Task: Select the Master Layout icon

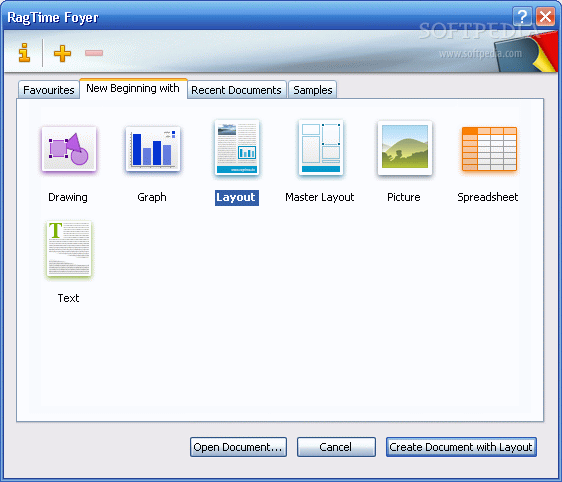Action: tap(321, 148)
